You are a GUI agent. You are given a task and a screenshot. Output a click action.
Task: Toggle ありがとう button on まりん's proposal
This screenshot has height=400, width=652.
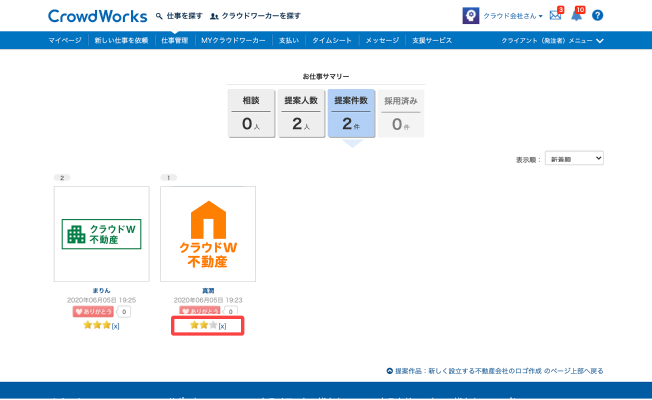91,312
